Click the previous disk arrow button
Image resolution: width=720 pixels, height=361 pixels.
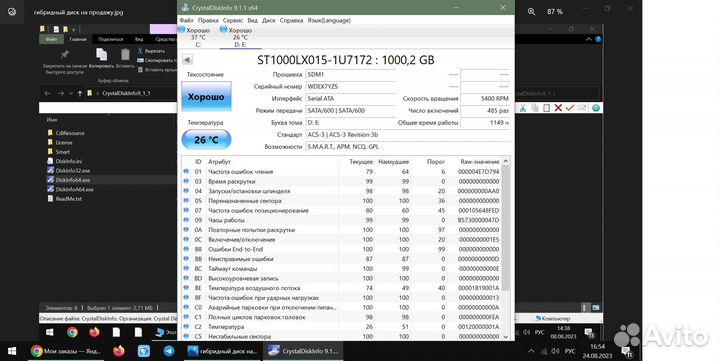187,60
